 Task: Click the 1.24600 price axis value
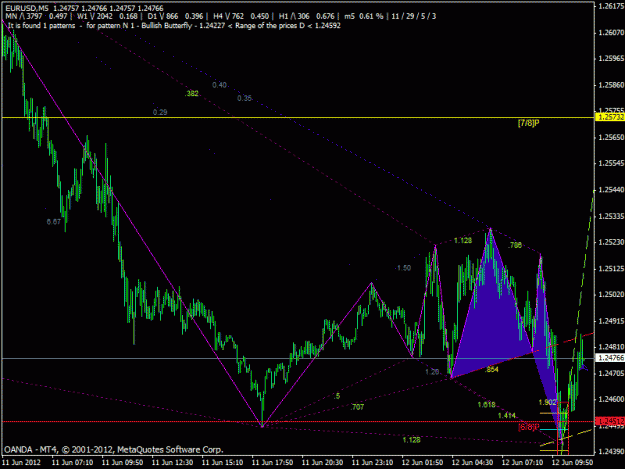[611, 399]
